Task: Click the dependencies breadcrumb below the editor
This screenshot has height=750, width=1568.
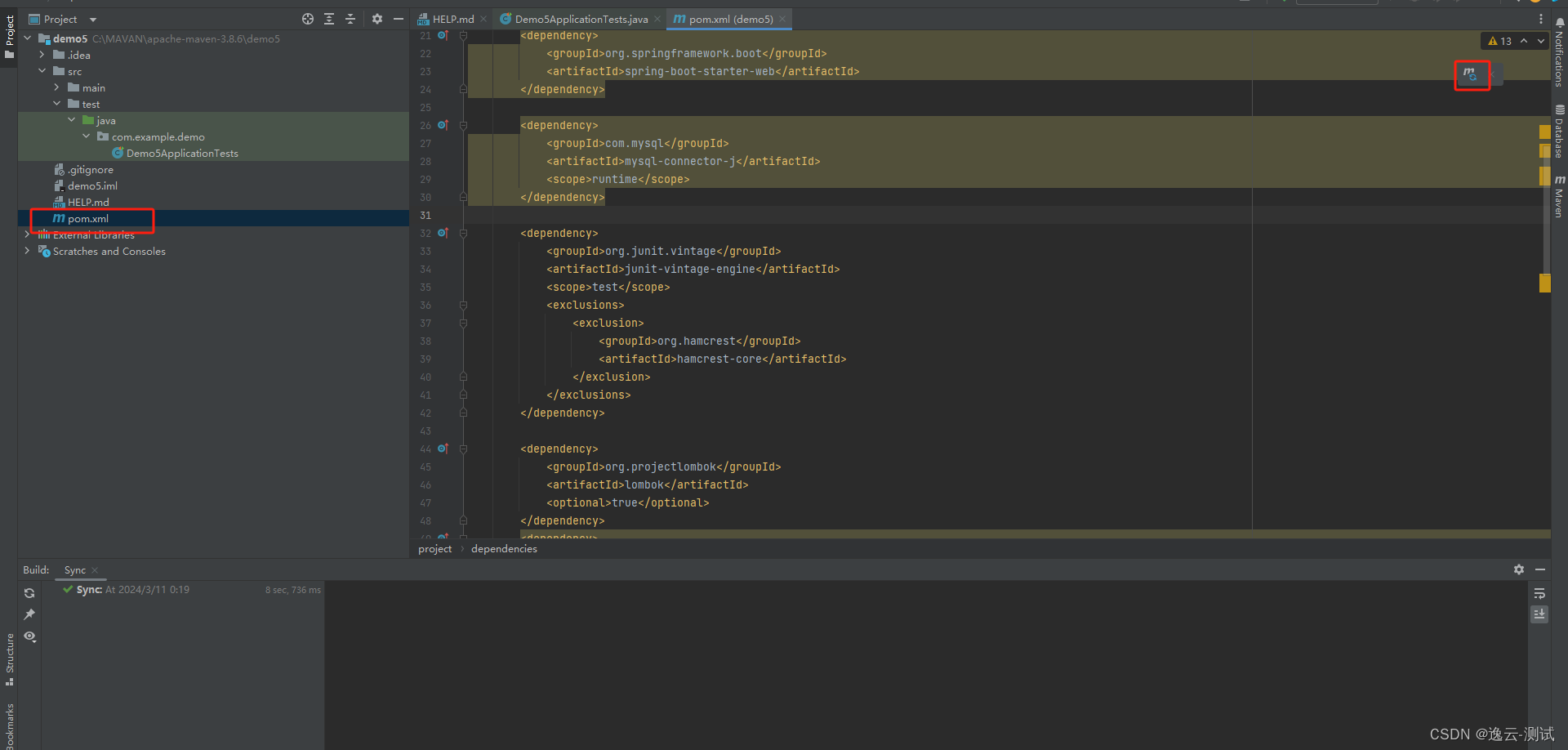Action: (x=503, y=548)
